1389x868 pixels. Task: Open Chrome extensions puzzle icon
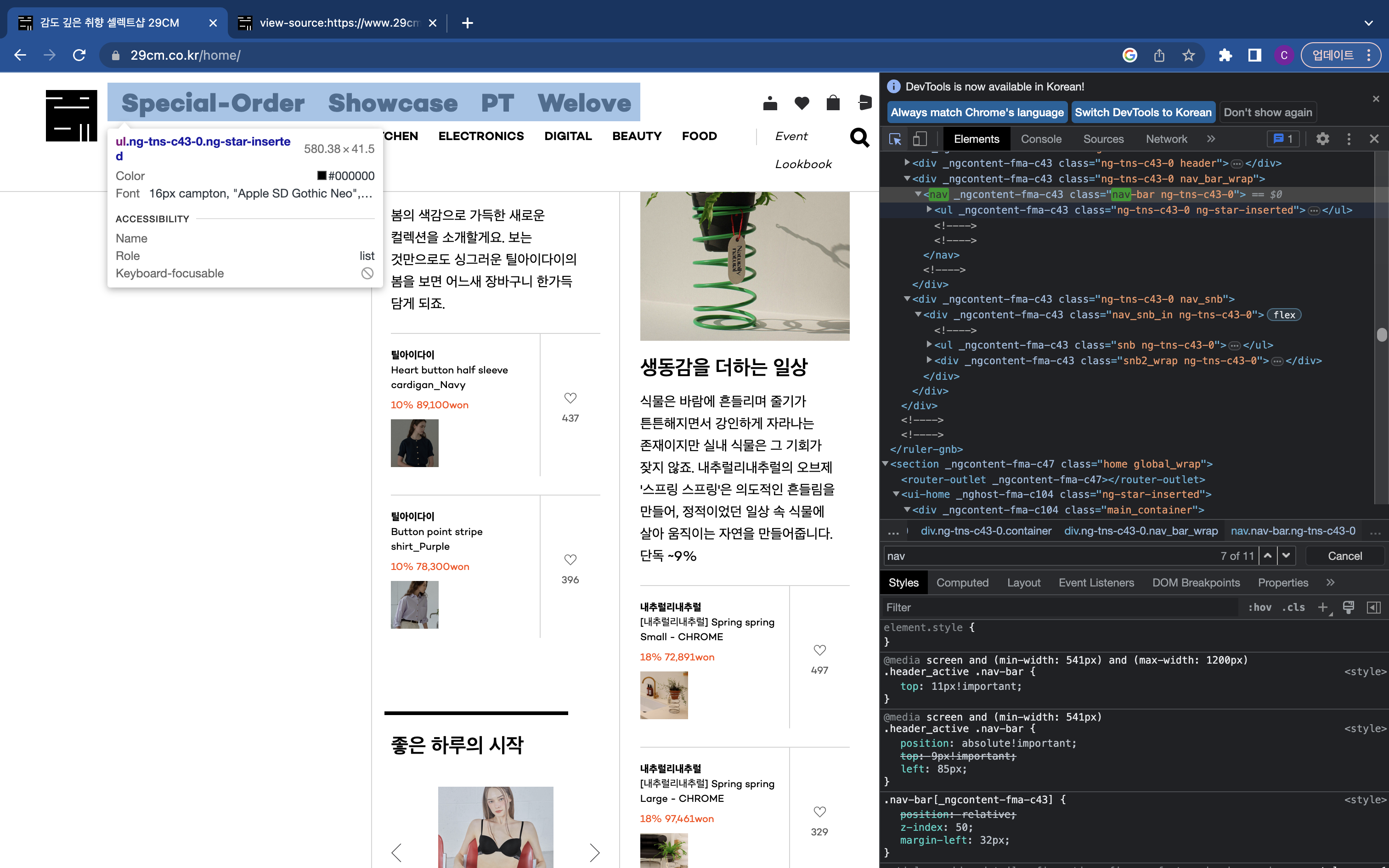pos(1225,55)
